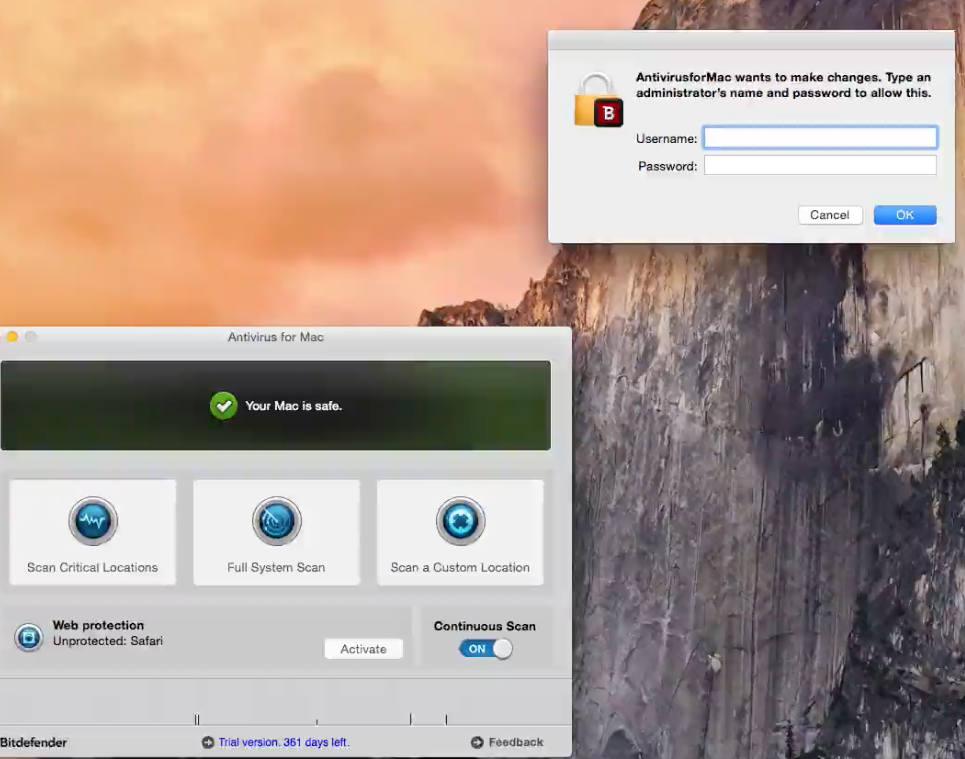Click the Web protection shield icon
The width and height of the screenshot is (965, 759).
click(x=28, y=637)
